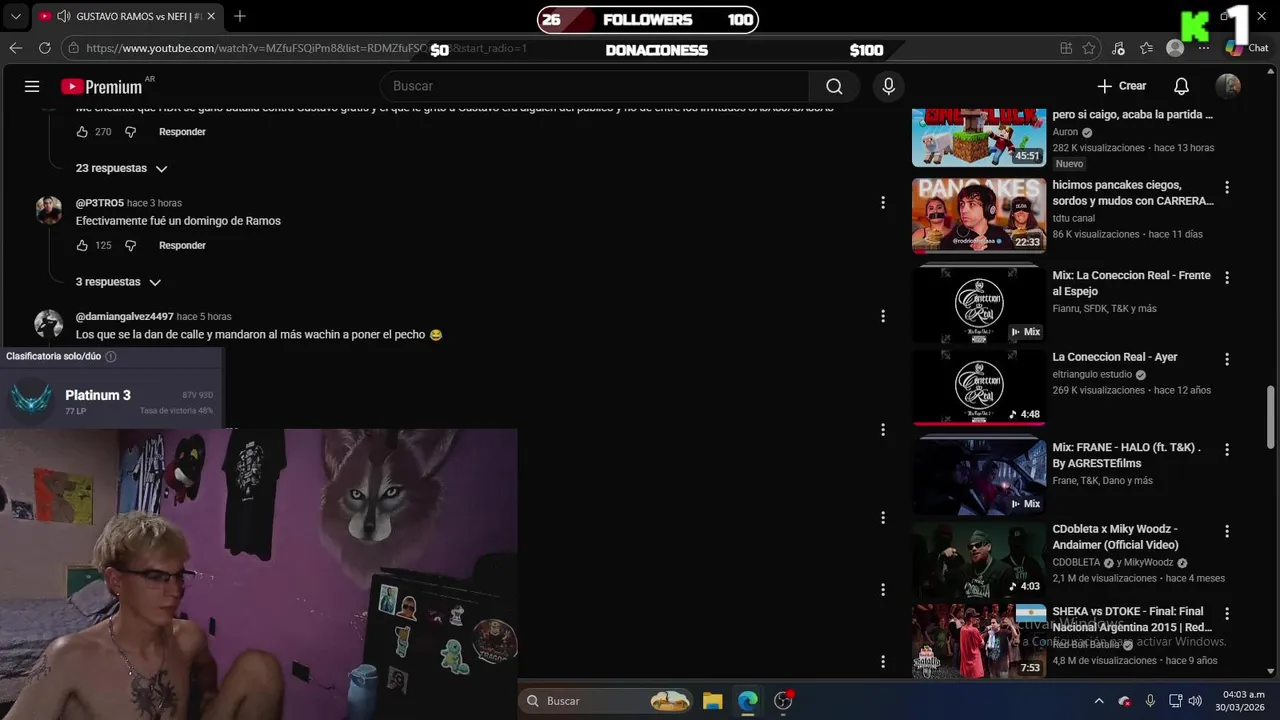
Task: Click the Crear button
Action: [x=1122, y=86]
